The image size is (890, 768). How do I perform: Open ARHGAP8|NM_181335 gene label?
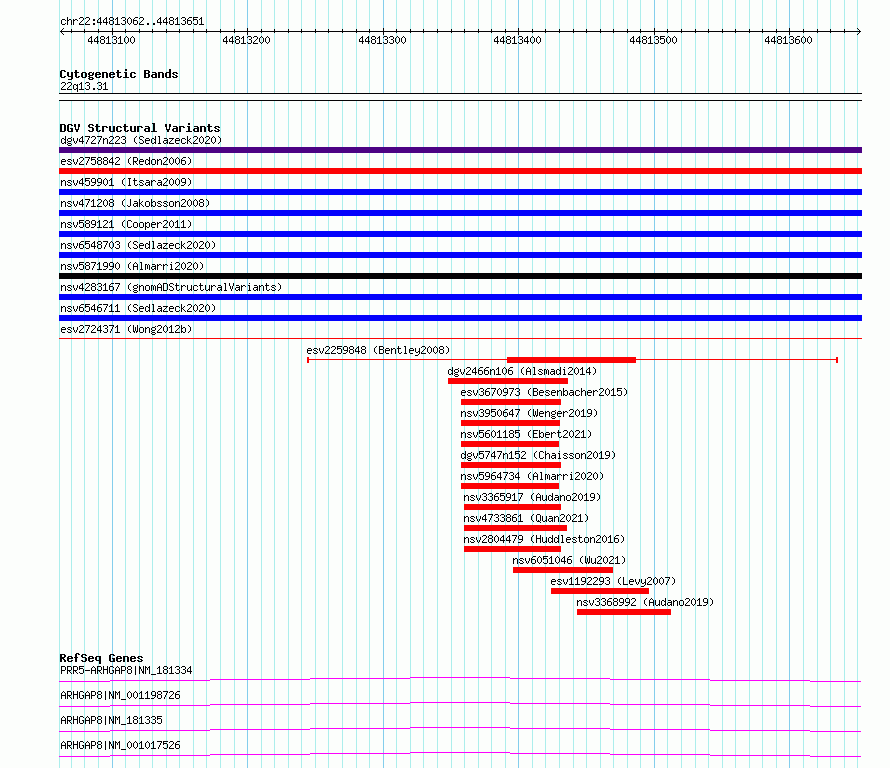click(111, 720)
